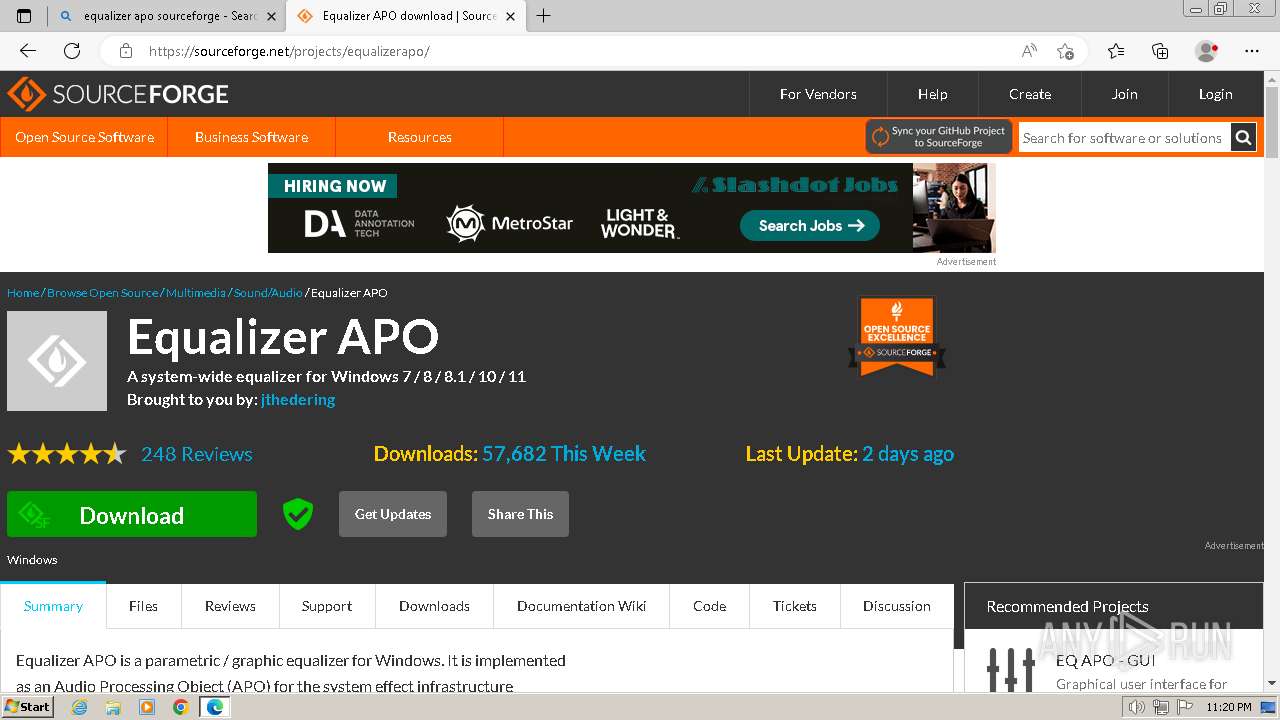Click the network icon in system tray
This screenshot has height=720, width=1280.
pos(1160,707)
